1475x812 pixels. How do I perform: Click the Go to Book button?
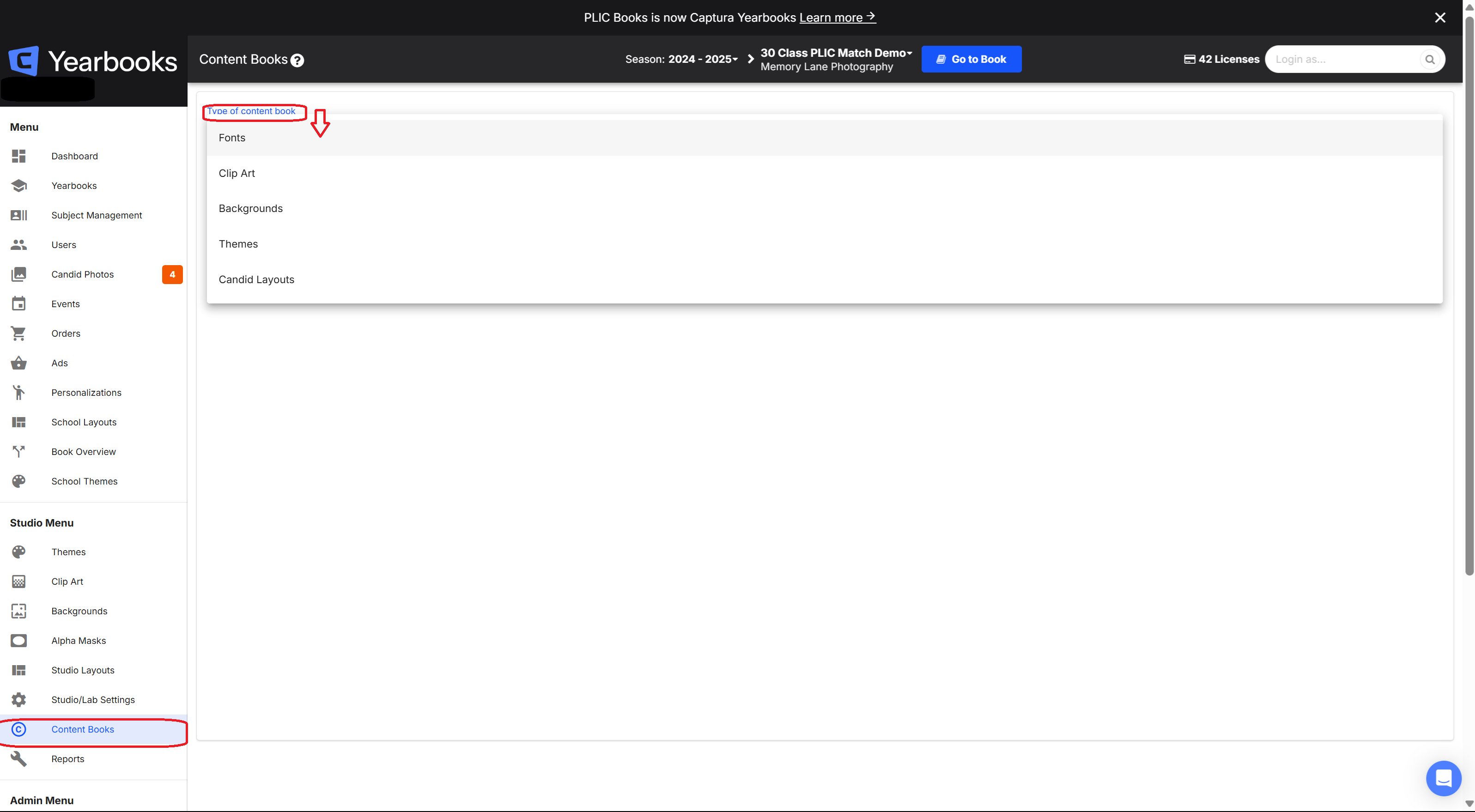[971, 59]
